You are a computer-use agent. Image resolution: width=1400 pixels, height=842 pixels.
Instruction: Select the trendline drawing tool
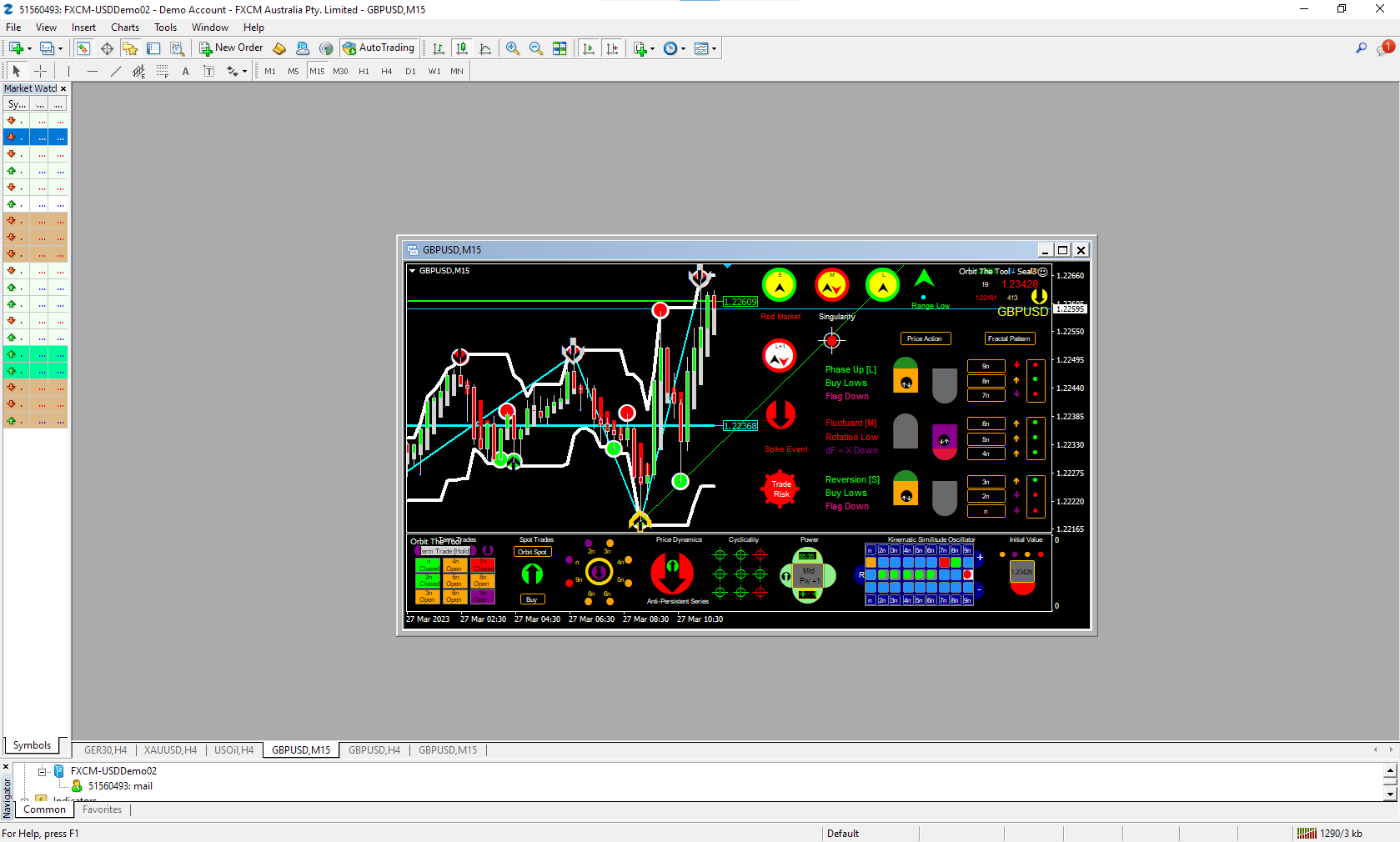pyautogui.click(x=116, y=72)
